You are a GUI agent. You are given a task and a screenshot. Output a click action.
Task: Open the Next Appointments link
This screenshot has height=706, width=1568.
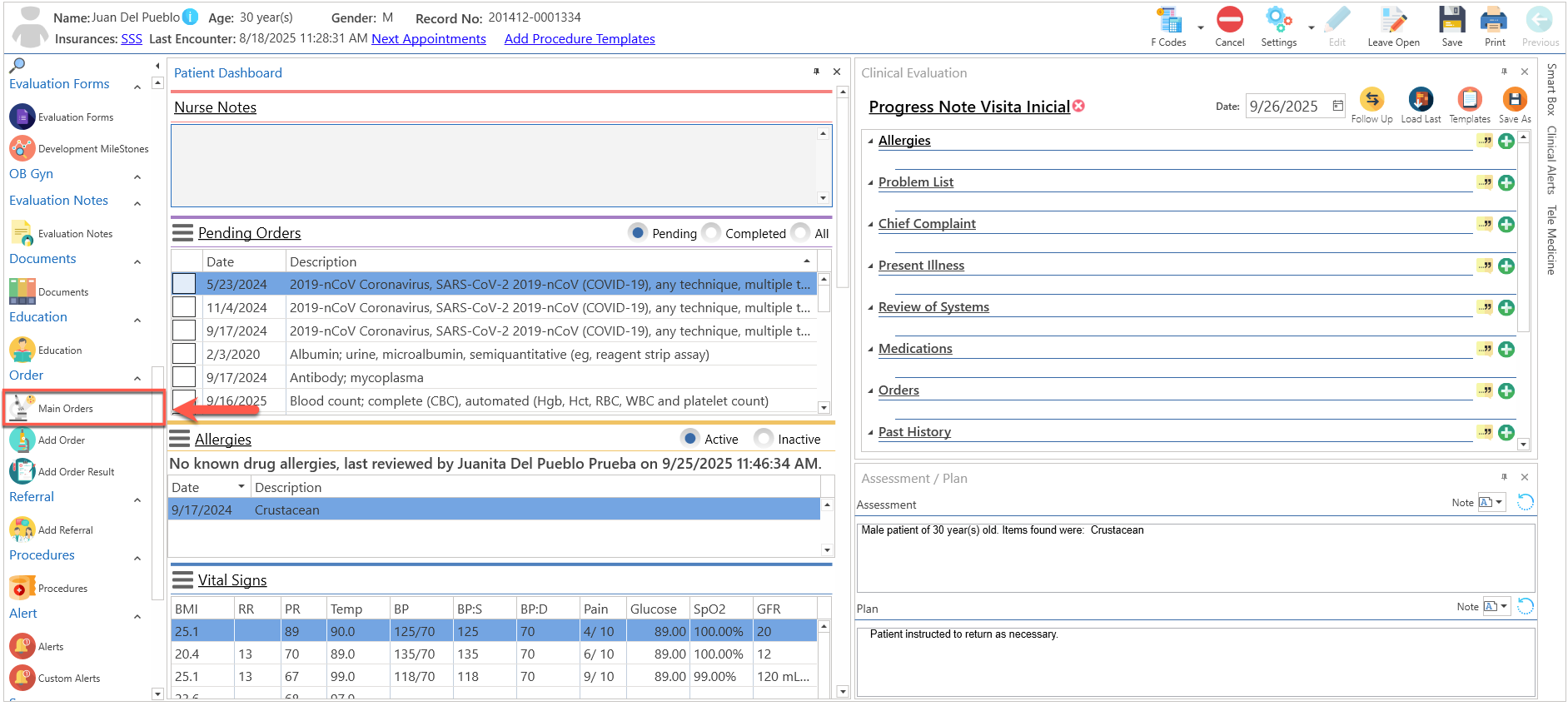[429, 39]
